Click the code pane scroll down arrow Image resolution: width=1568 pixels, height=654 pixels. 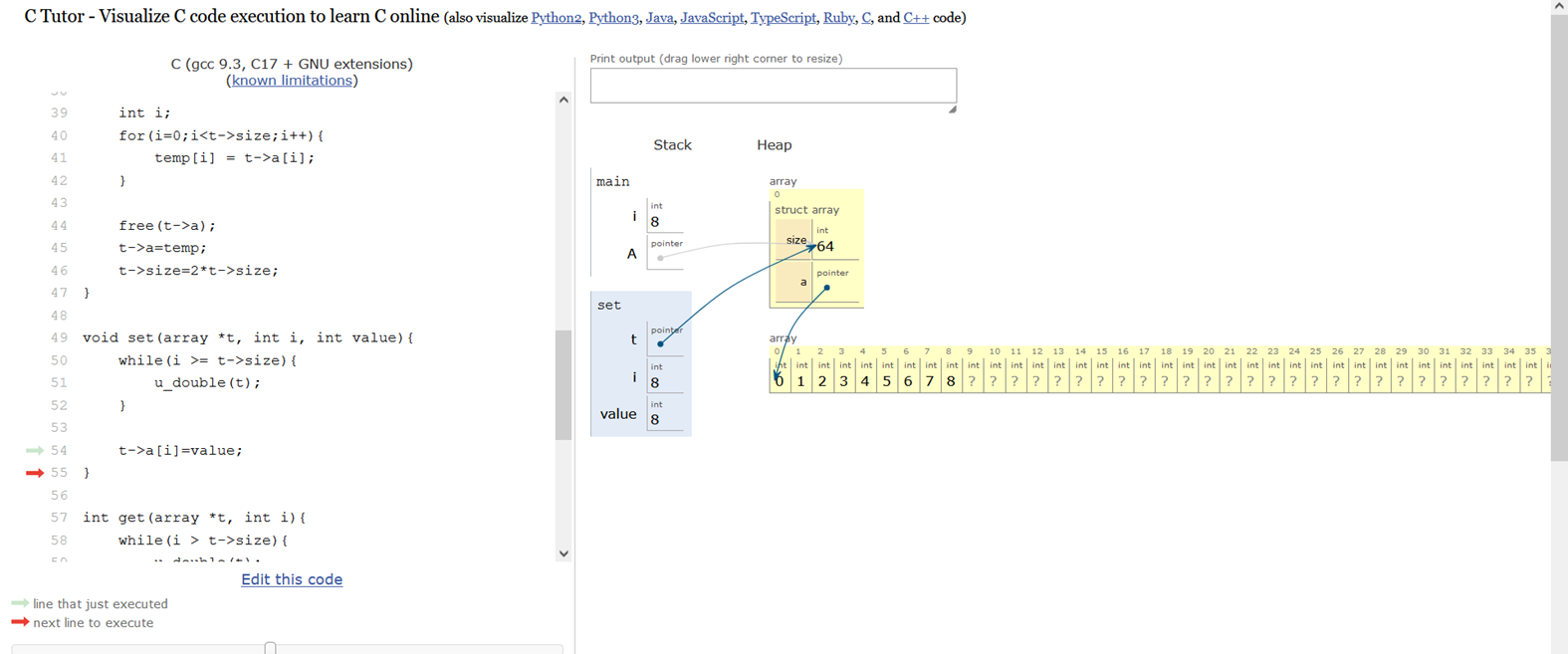[563, 553]
